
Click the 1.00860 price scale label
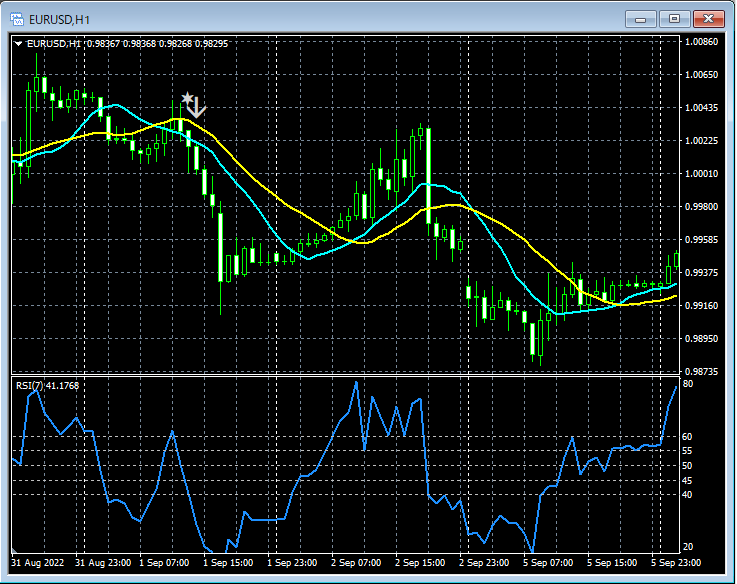[701, 41]
